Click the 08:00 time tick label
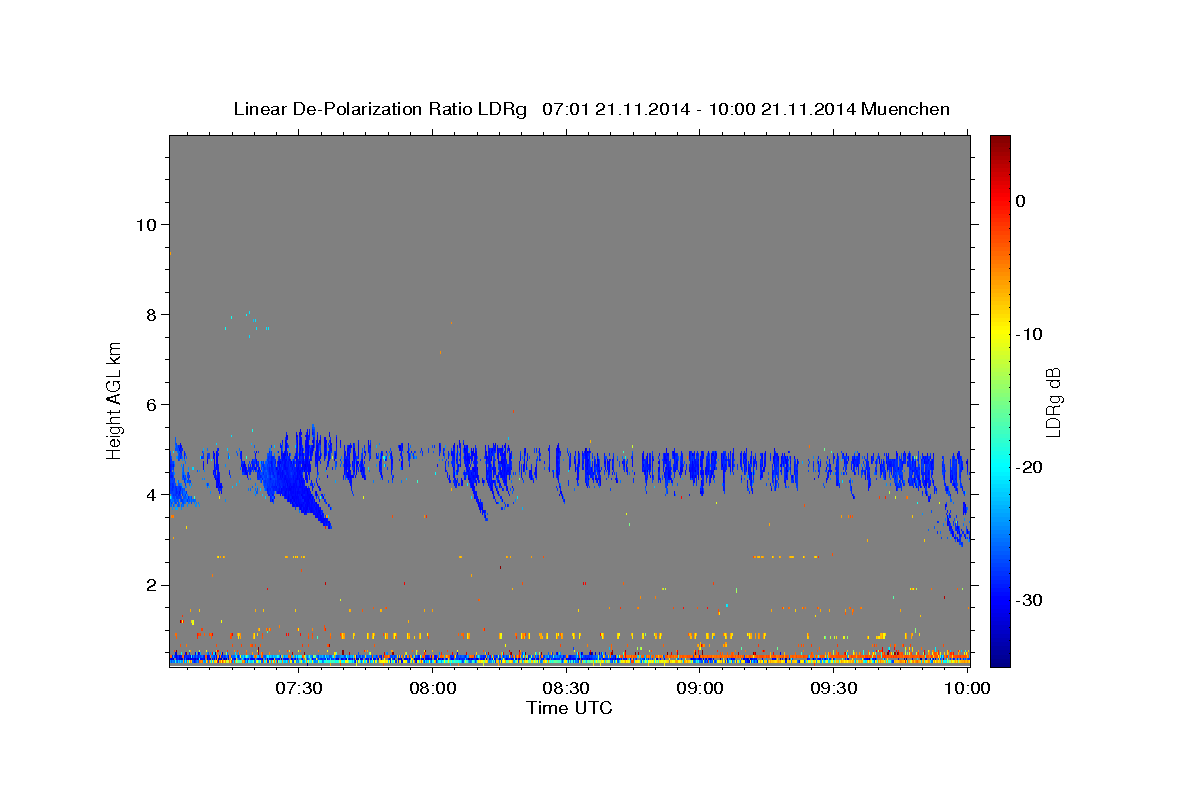 [433, 688]
